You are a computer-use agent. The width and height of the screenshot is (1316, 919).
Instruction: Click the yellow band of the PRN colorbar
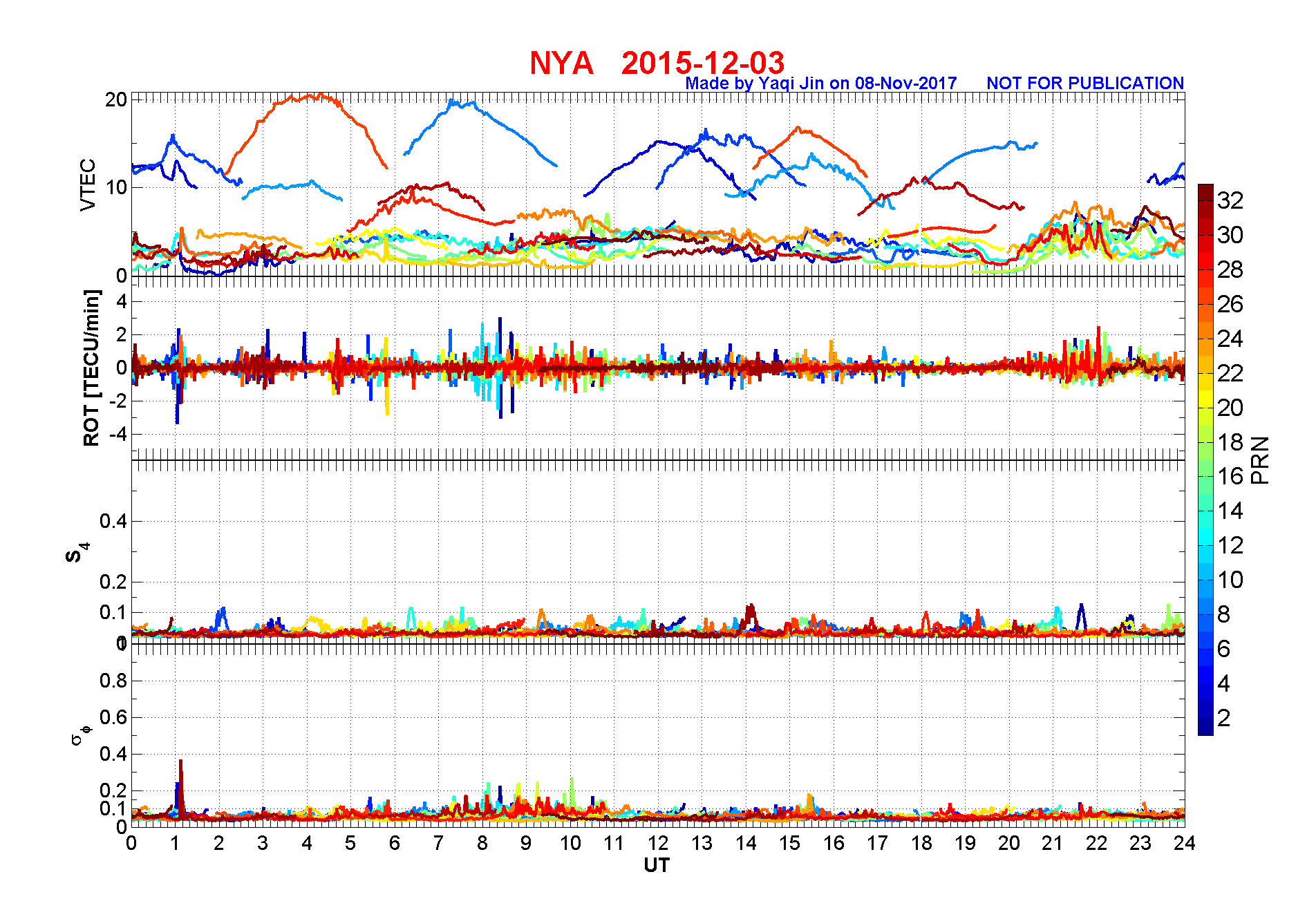click(x=1205, y=399)
